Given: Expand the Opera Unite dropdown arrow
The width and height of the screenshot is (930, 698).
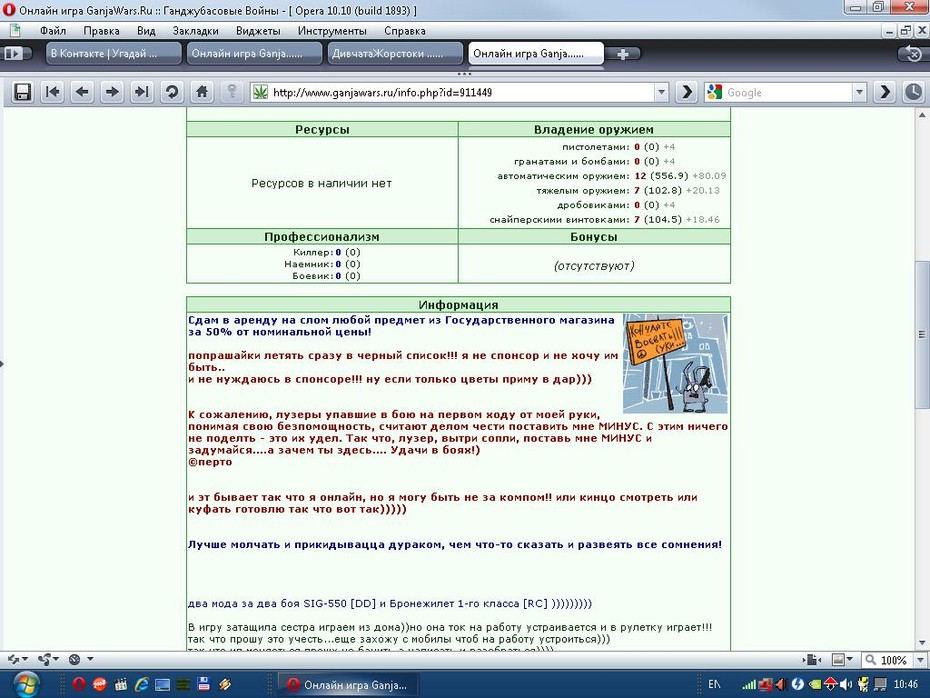Looking at the screenshot, I should pos(56,659).
